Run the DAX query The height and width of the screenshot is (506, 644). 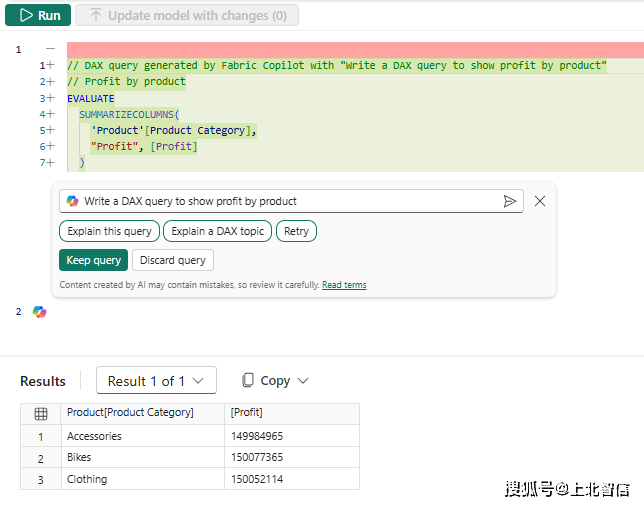38,15
